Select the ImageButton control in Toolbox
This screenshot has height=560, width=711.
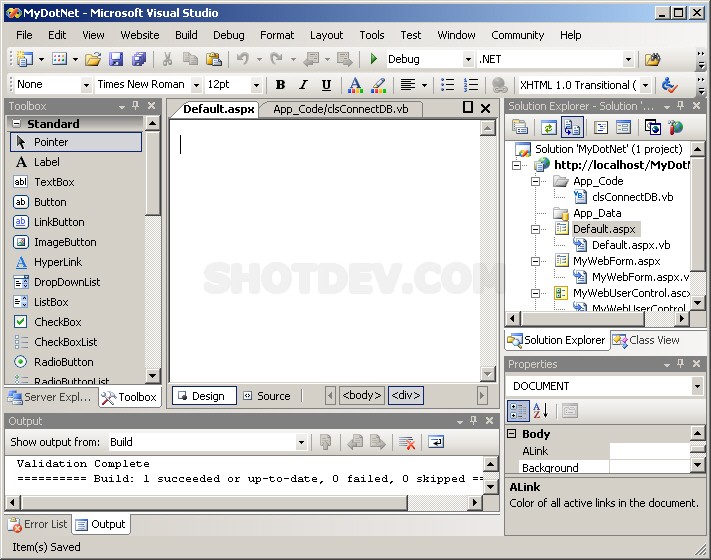(64, 242)
